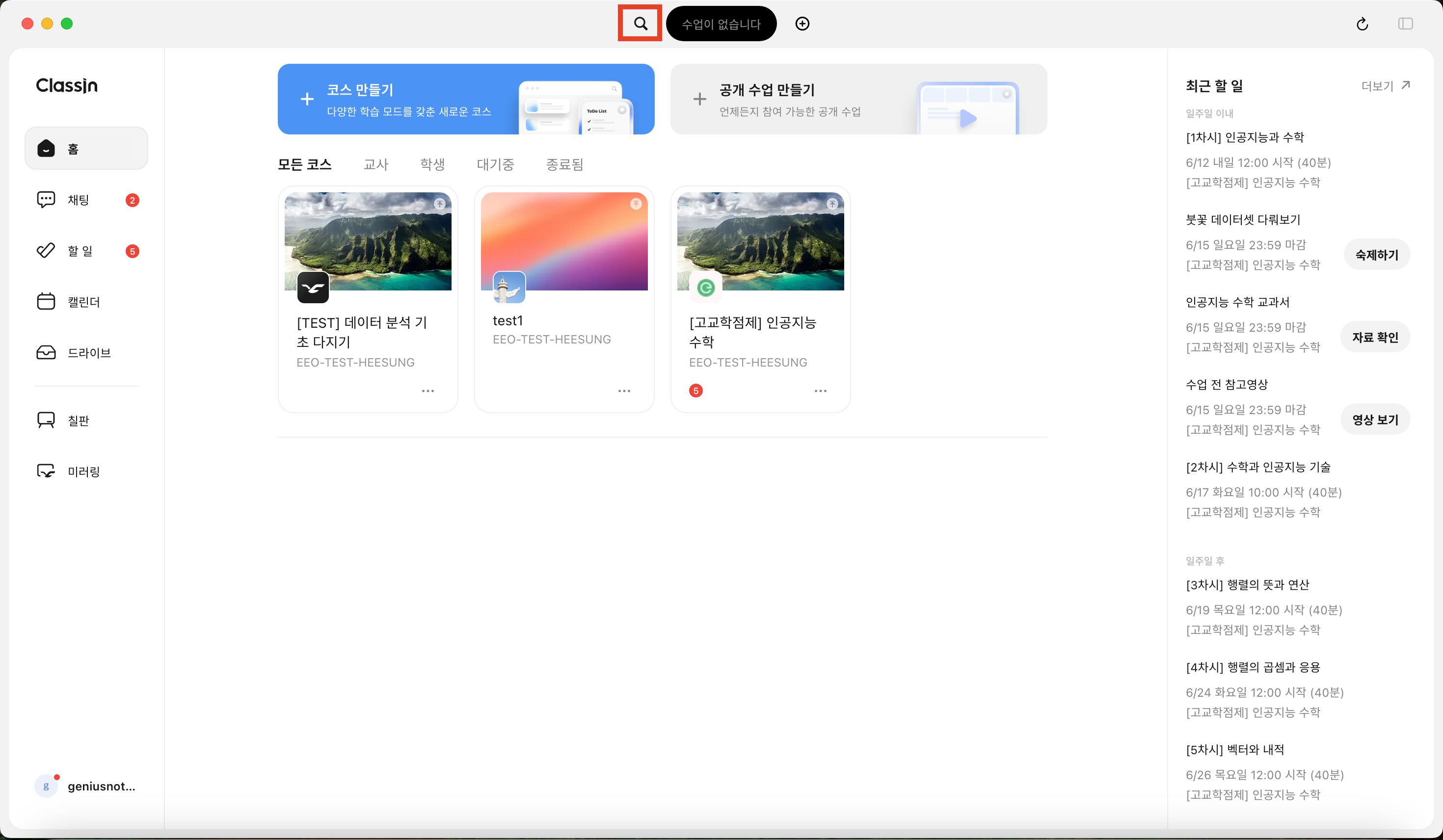Screen dimensions: 1443x840
Task: Switch to the 교사 tab
Action: pos(375,164)
